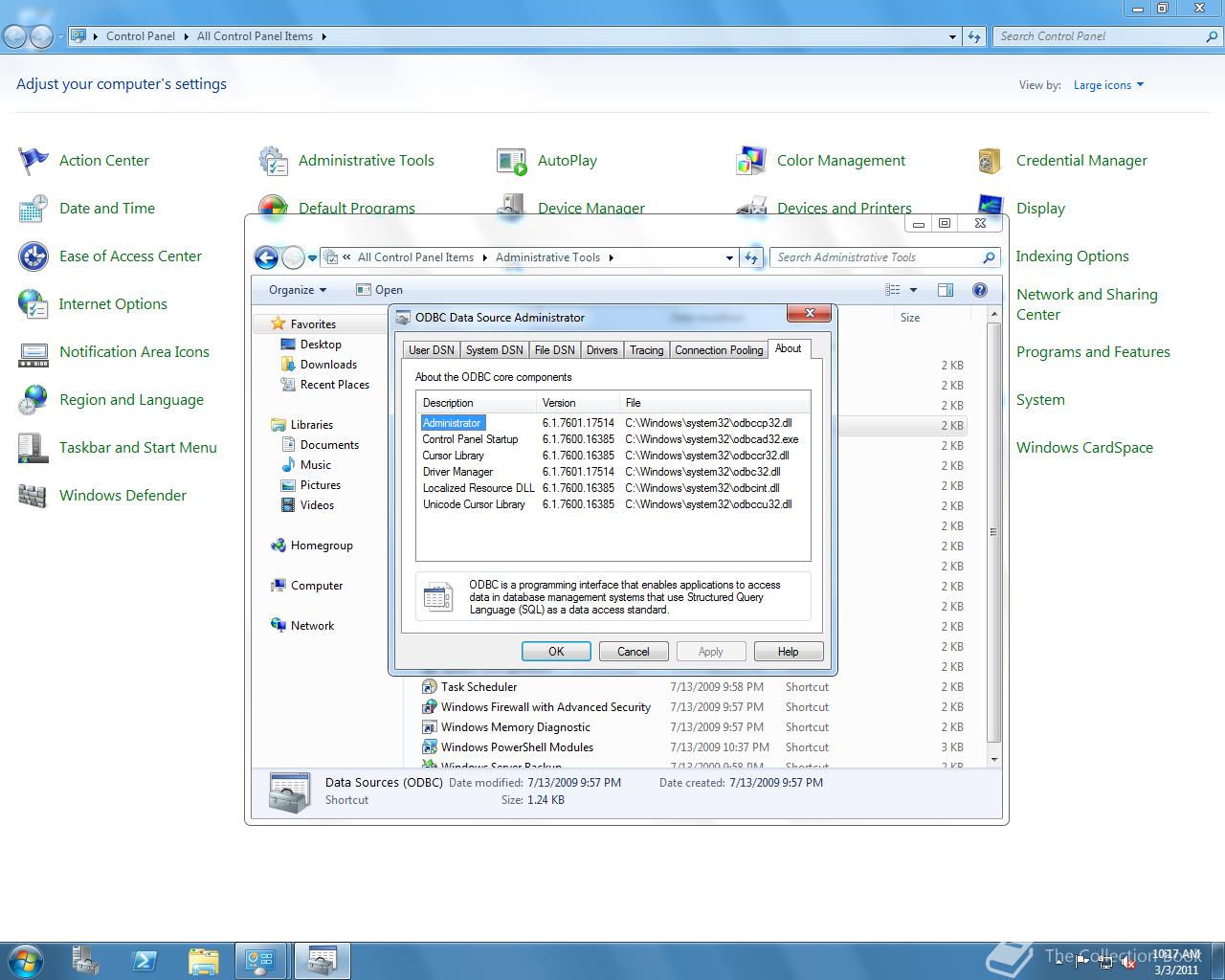This screenshot has height=980, width=1225.
Task: Open PowerShell from the taskbar
Action: (145, 961)
